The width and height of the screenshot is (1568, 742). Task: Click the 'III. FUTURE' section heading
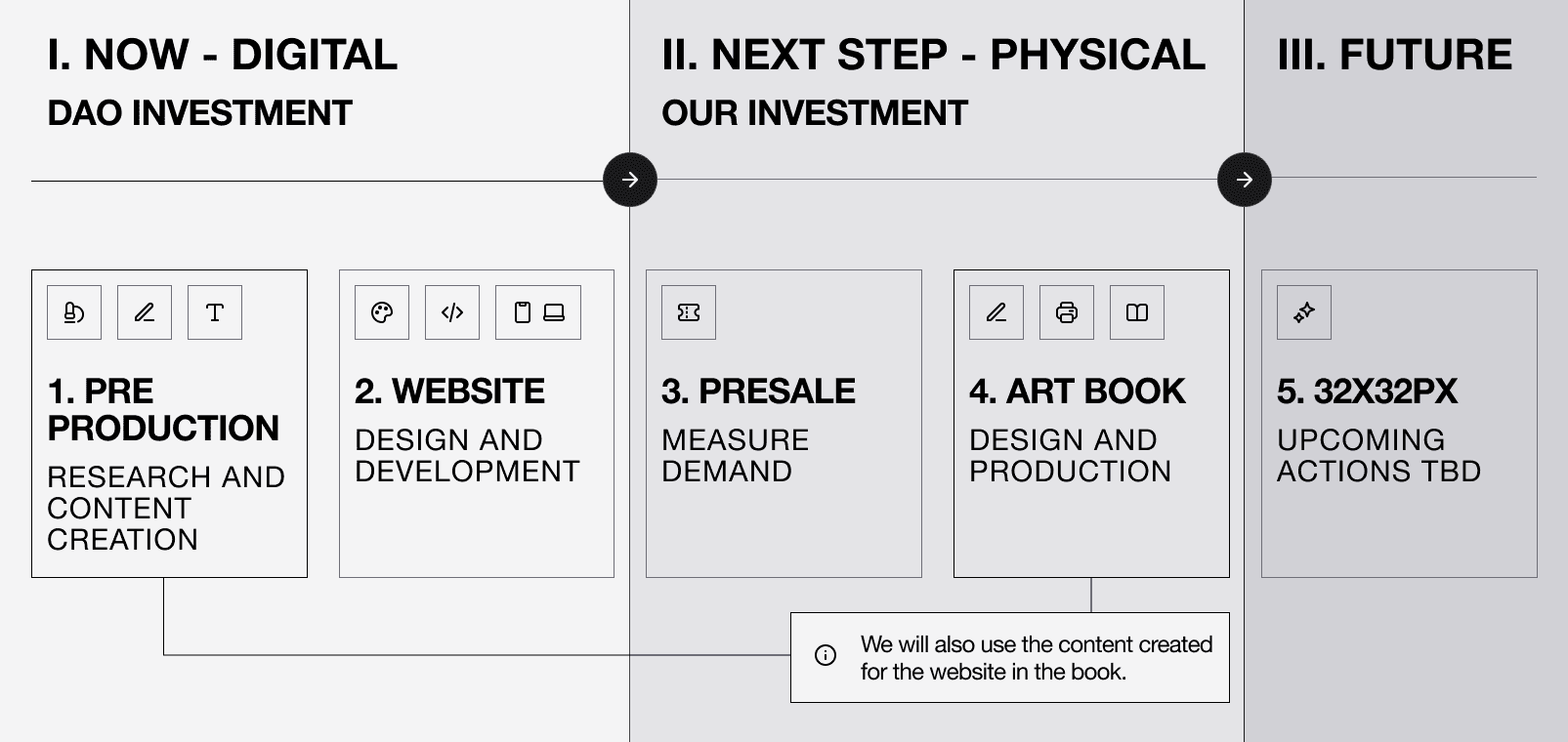point(1394,55)
